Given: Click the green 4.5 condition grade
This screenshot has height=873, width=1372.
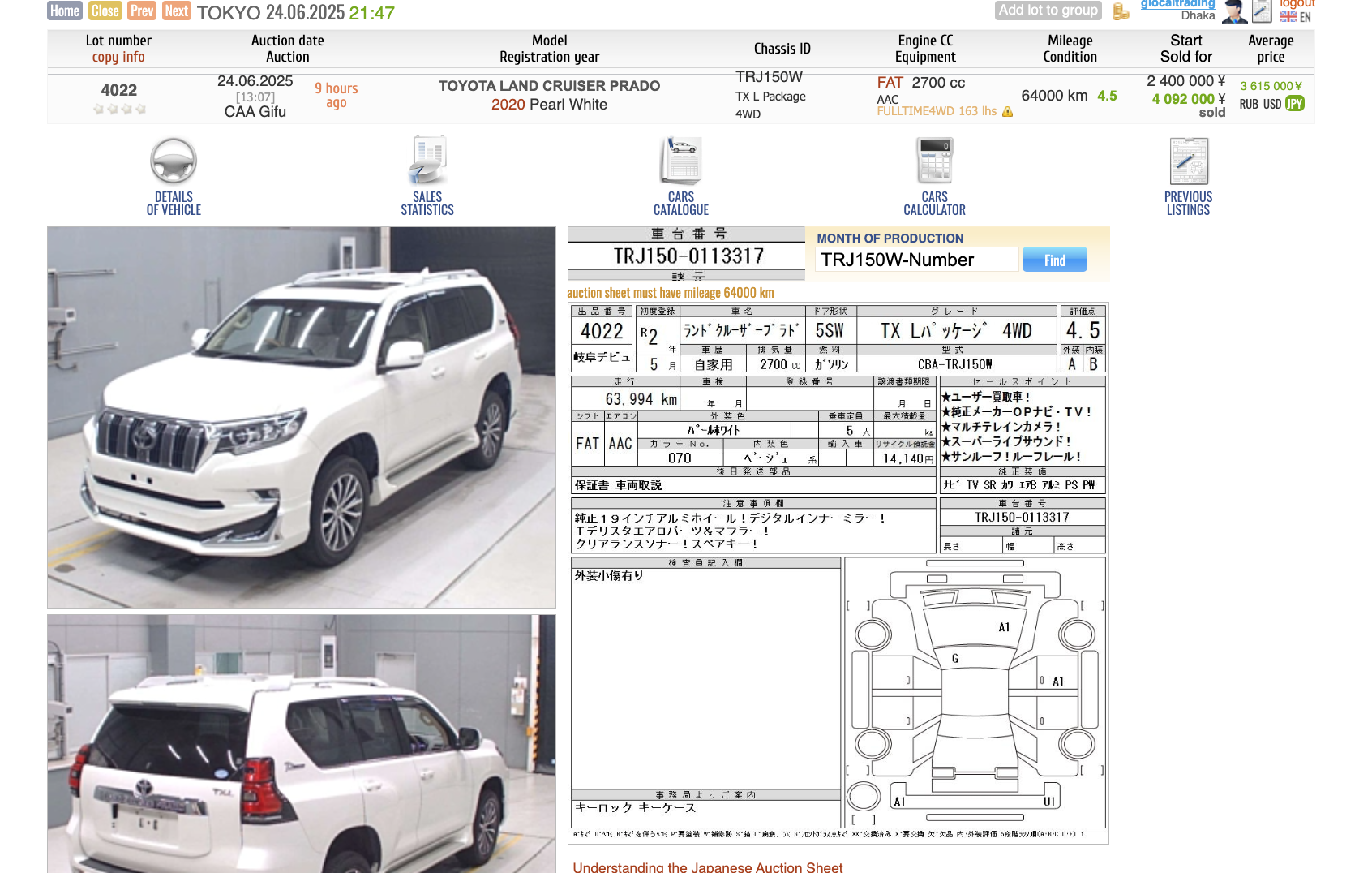Looking at the screenshot, I should coord(1107,96).
